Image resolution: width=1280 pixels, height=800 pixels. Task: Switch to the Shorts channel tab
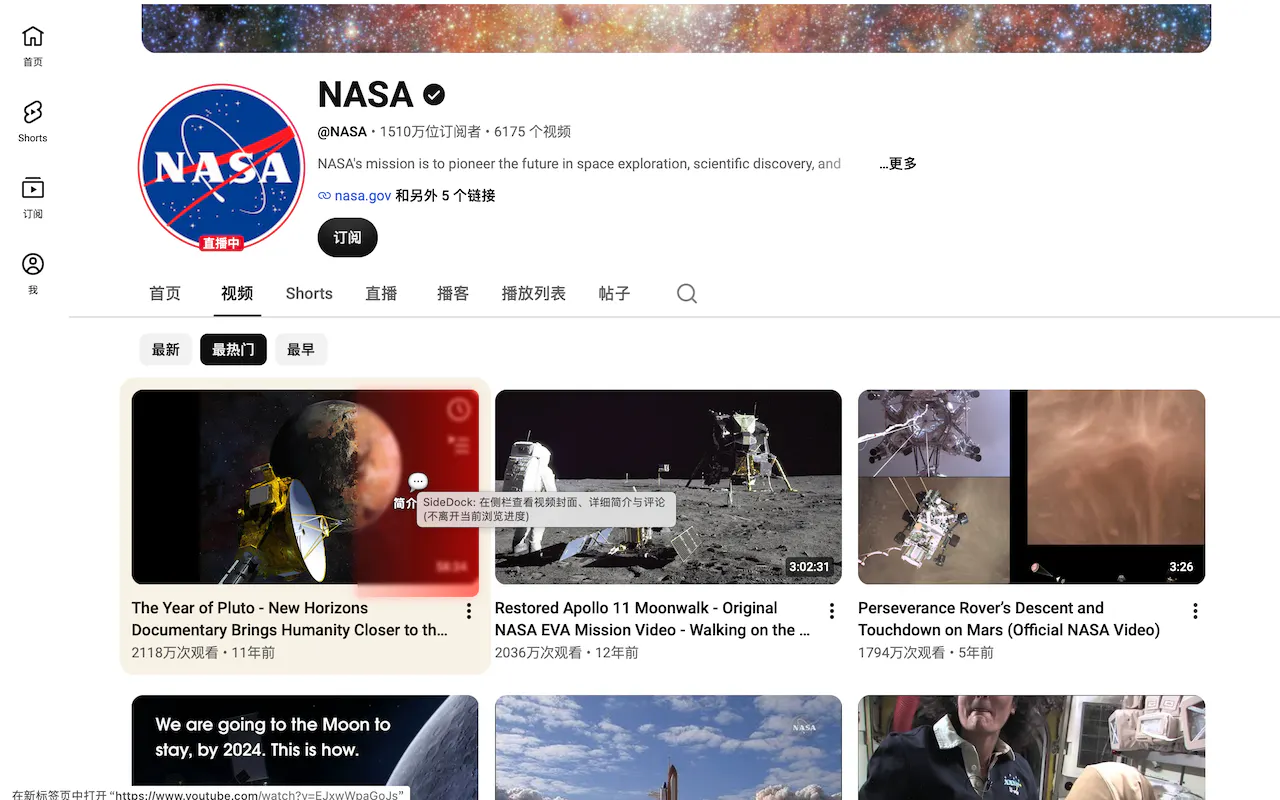(x=309, y=293)
